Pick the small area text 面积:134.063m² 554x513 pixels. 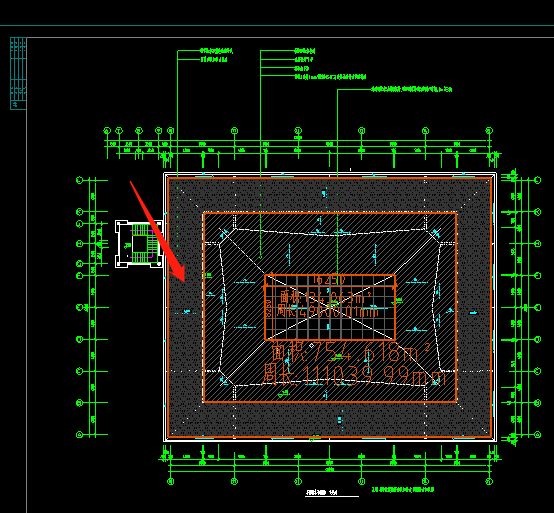coord(325,298)
